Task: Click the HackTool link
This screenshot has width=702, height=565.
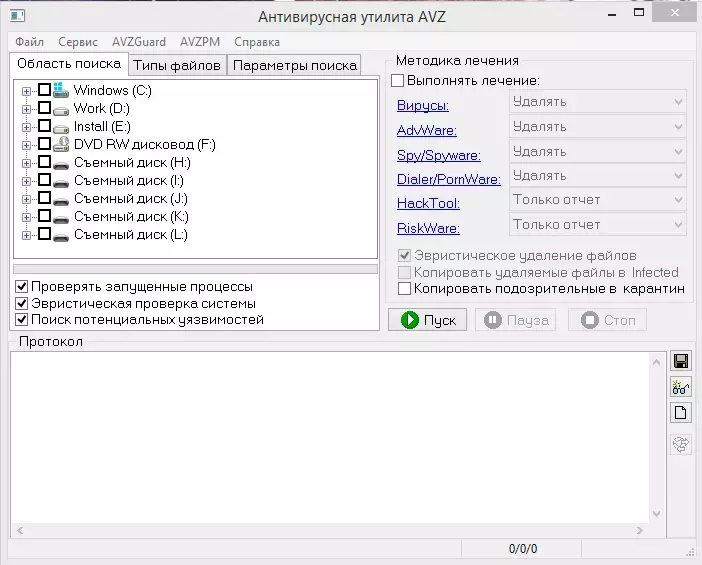Action: tap(428, 203)
